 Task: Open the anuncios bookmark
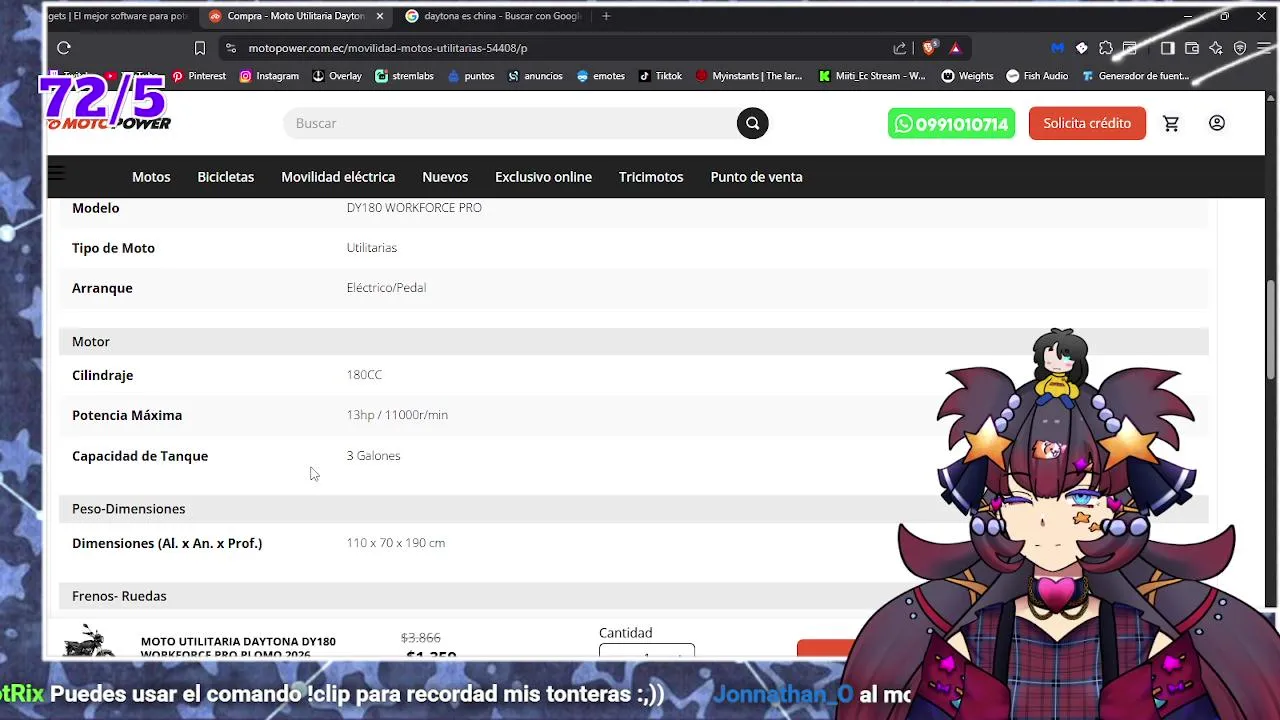pyautogui.click(x=535, y=76)
